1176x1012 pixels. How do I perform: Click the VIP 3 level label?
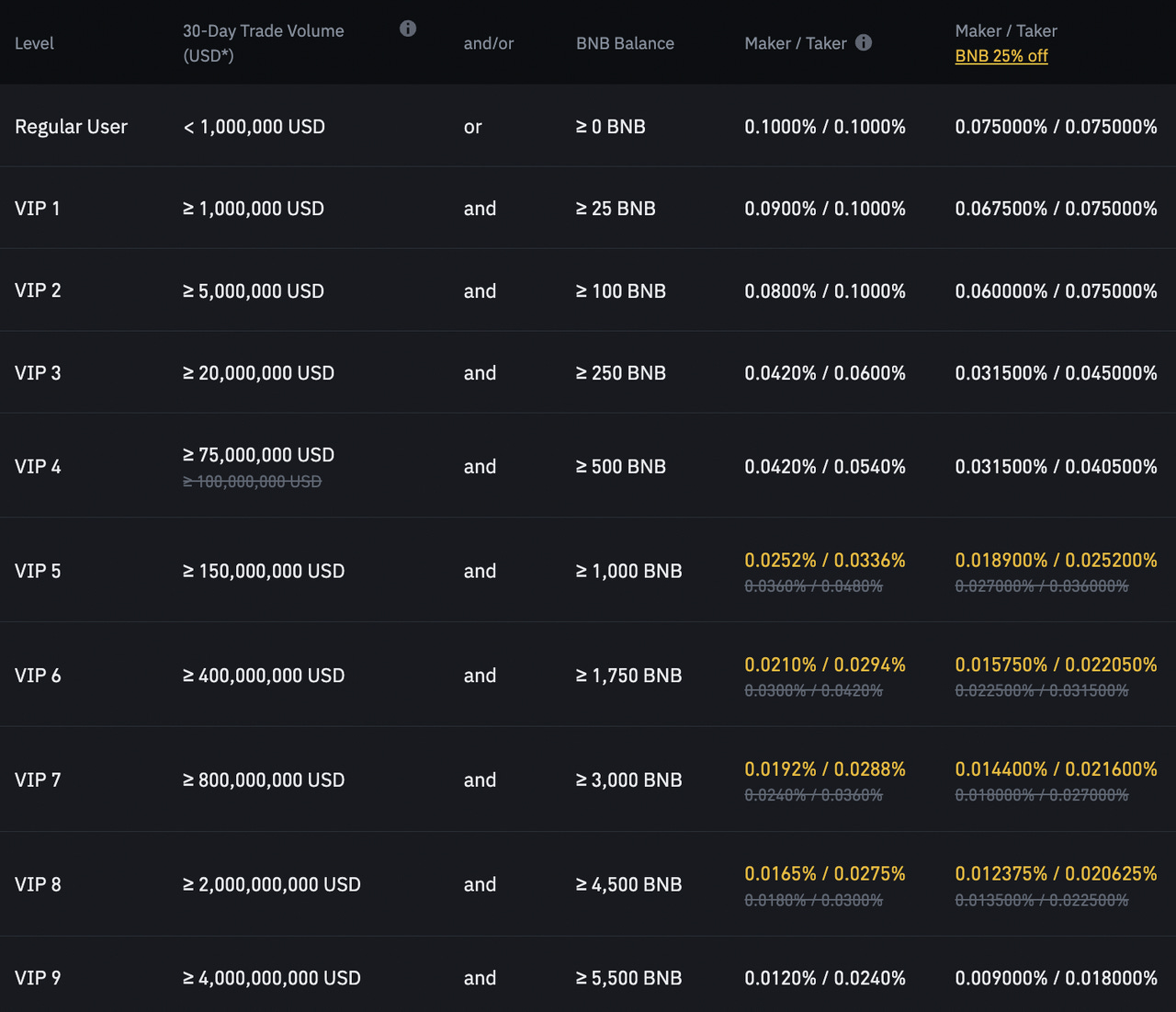(38, 373)
